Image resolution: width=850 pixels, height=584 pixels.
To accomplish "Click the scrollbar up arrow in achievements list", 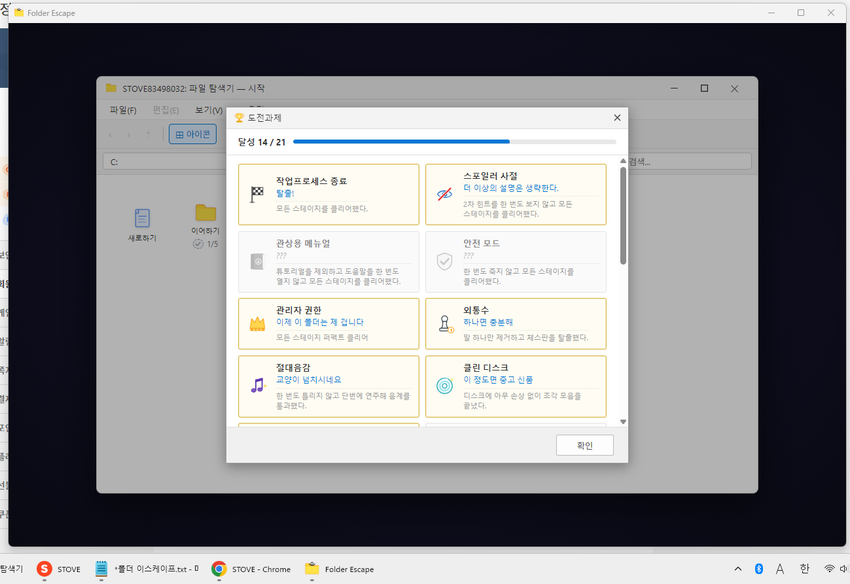I will point(623,161).
